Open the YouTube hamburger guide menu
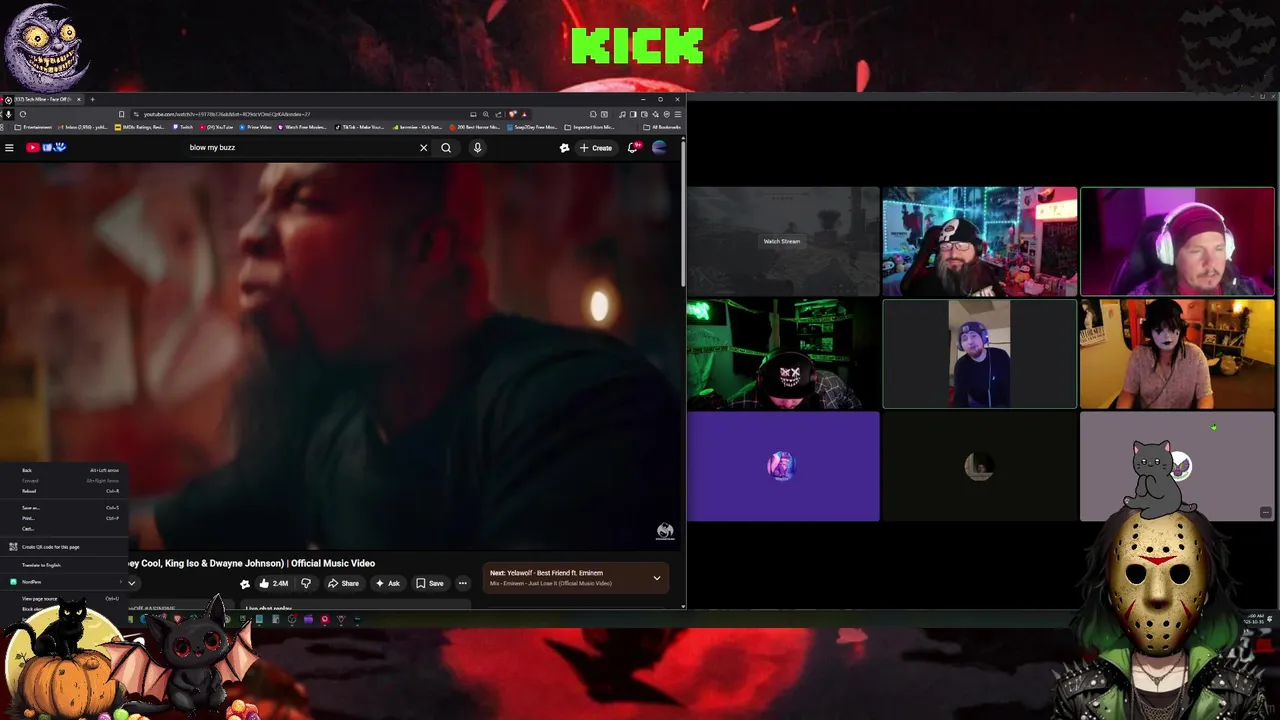The height and width of the screenshot is (720, 1280). point(9,148)
